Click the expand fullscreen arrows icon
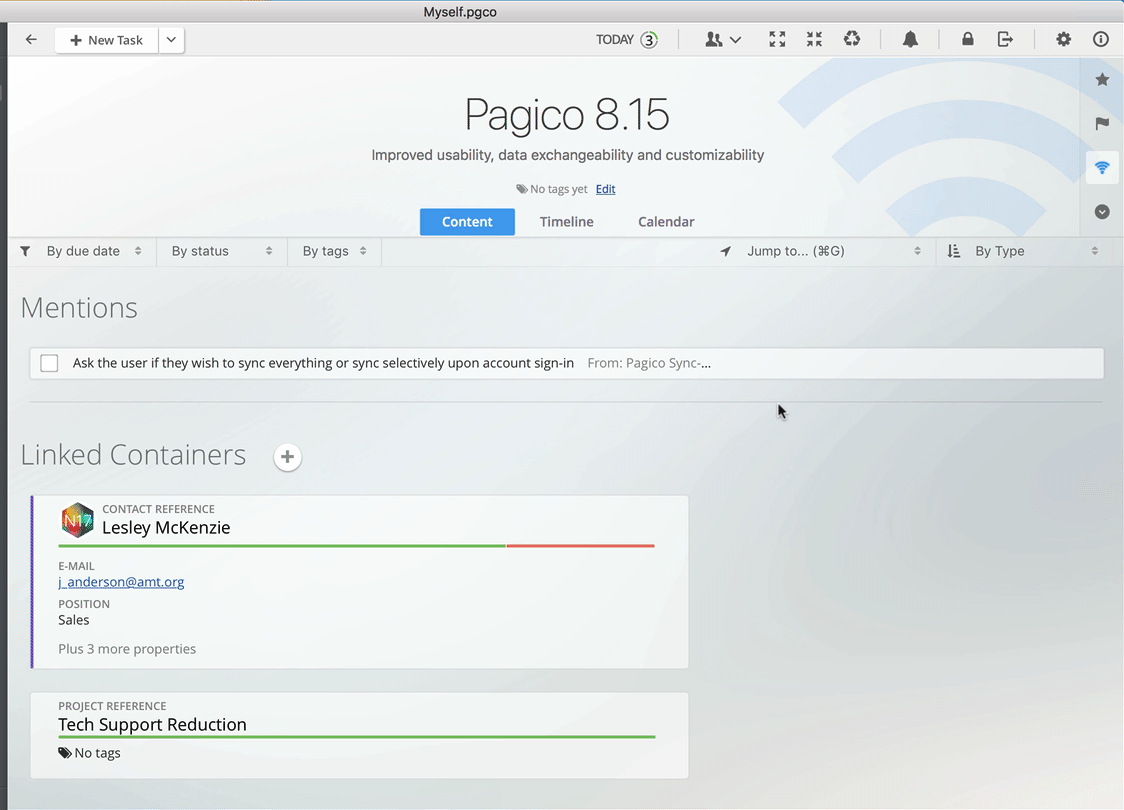Screen dimensions: 1124x810 pos(777,40)
